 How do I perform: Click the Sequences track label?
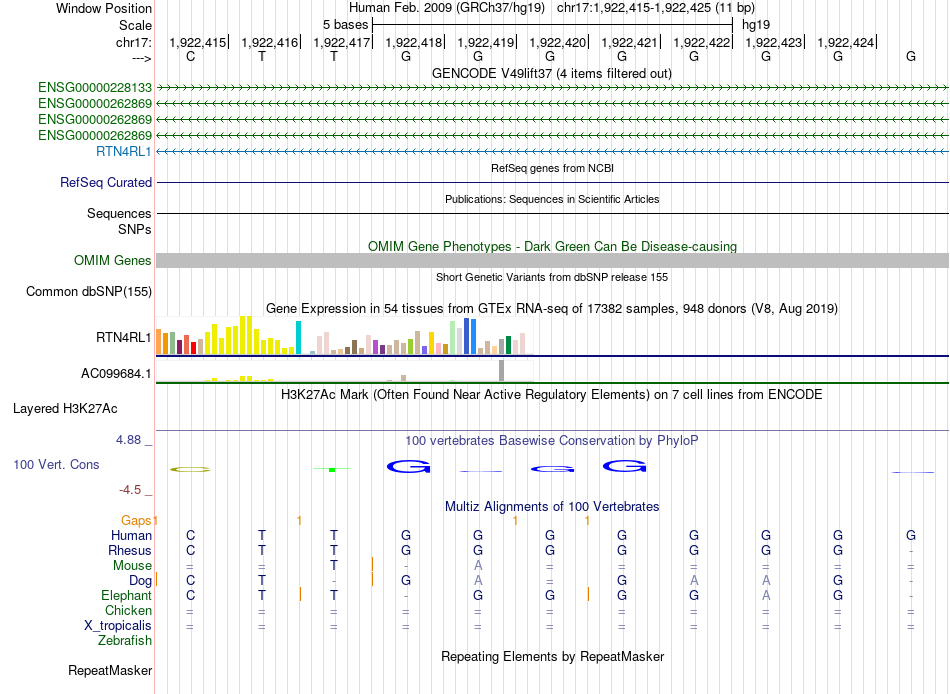119,213
